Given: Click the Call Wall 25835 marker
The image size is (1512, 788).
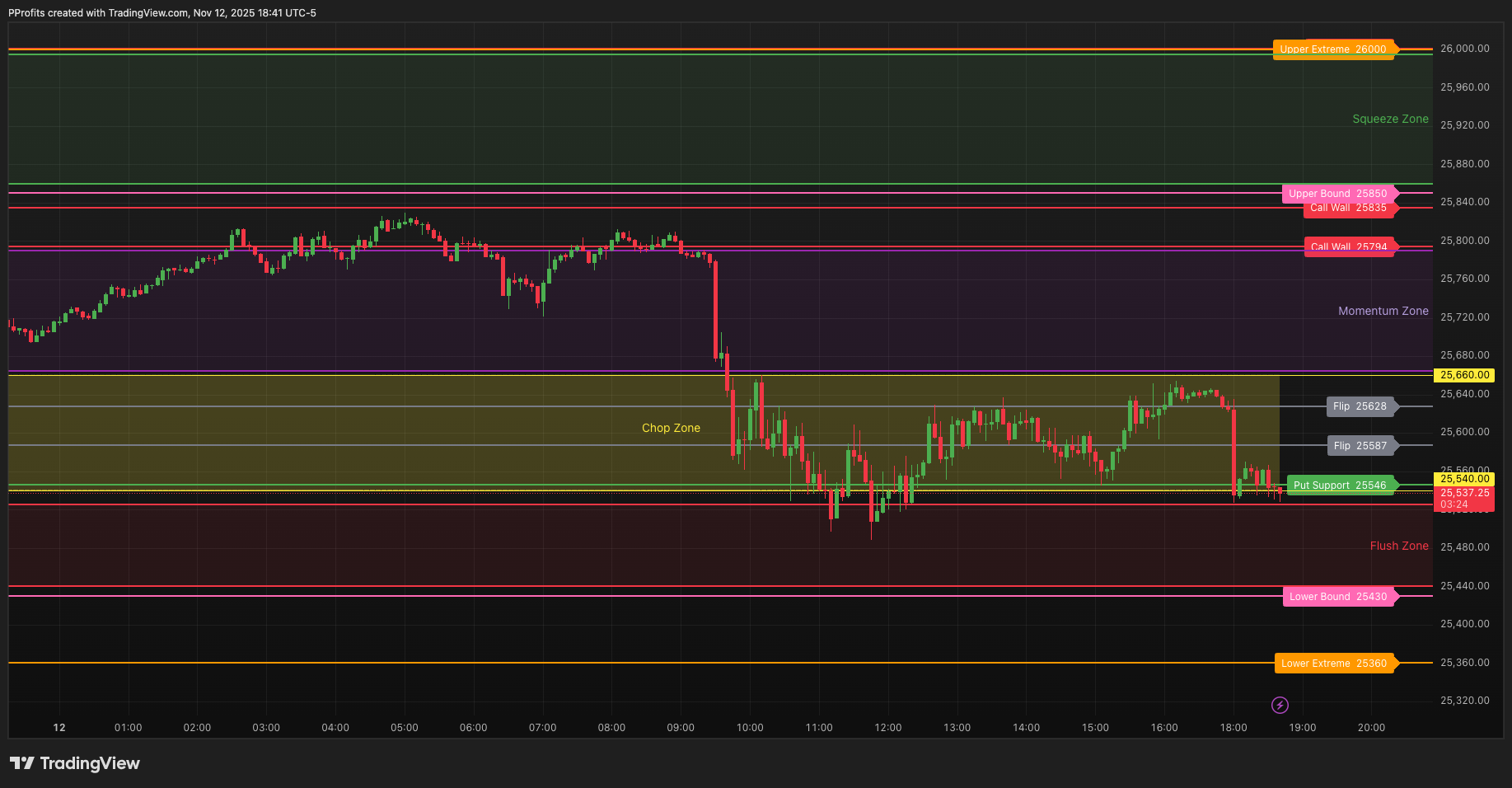Looking at the screenshot, I should 1350,209.
